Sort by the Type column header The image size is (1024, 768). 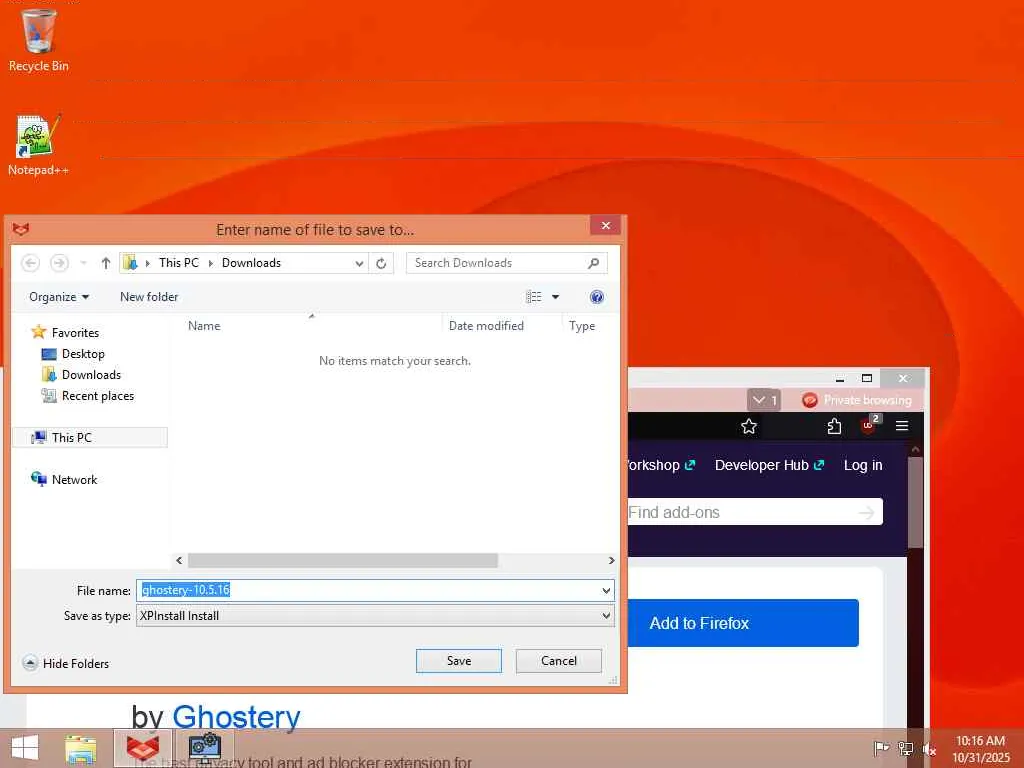582,326
